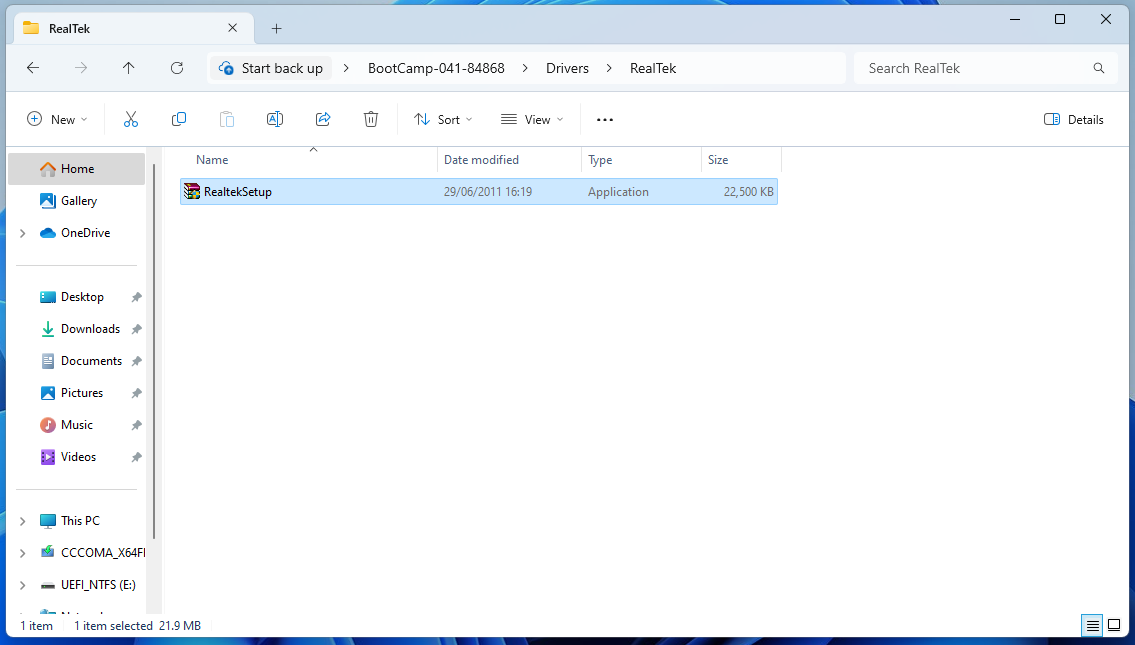This screenshot has height=645, width=1135.
Task: Switch to details list view icon
Action: pyautogui.click(x=1092, y=625)
